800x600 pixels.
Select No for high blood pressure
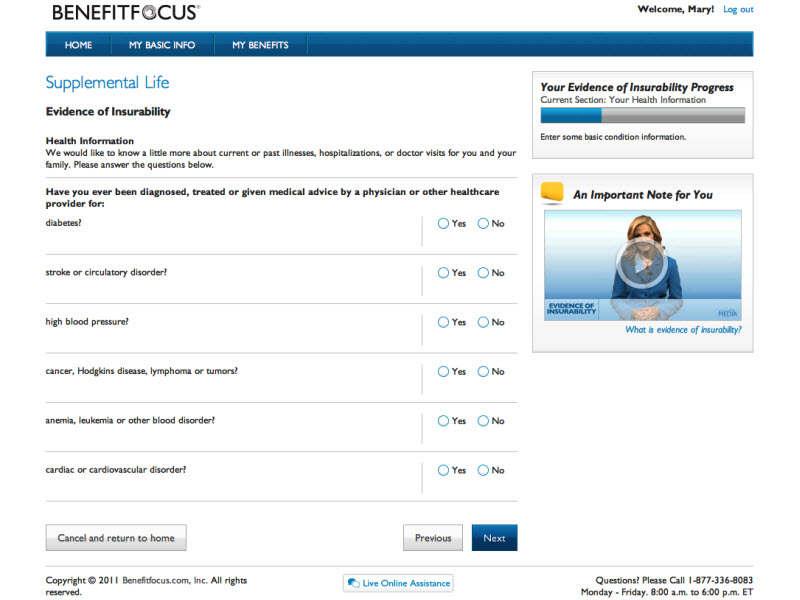pos(483,322)
